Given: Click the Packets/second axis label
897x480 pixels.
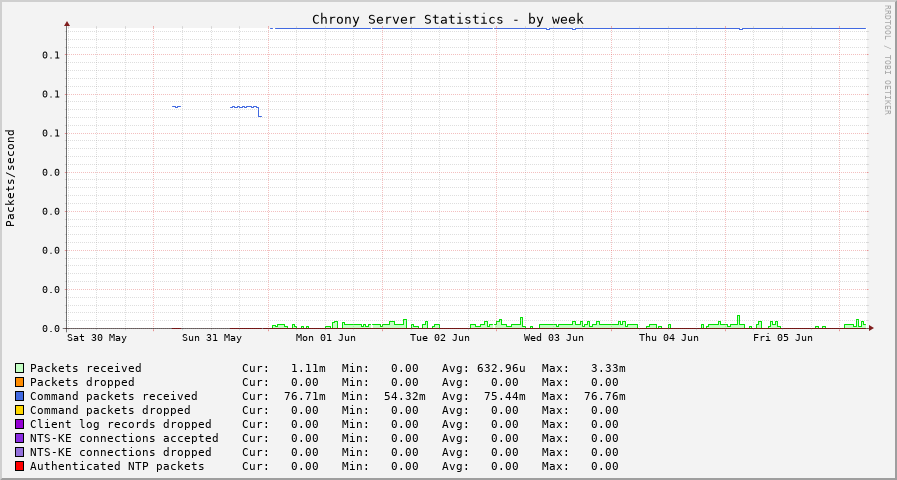Looking at the screenshot, I should click(10, 178).
